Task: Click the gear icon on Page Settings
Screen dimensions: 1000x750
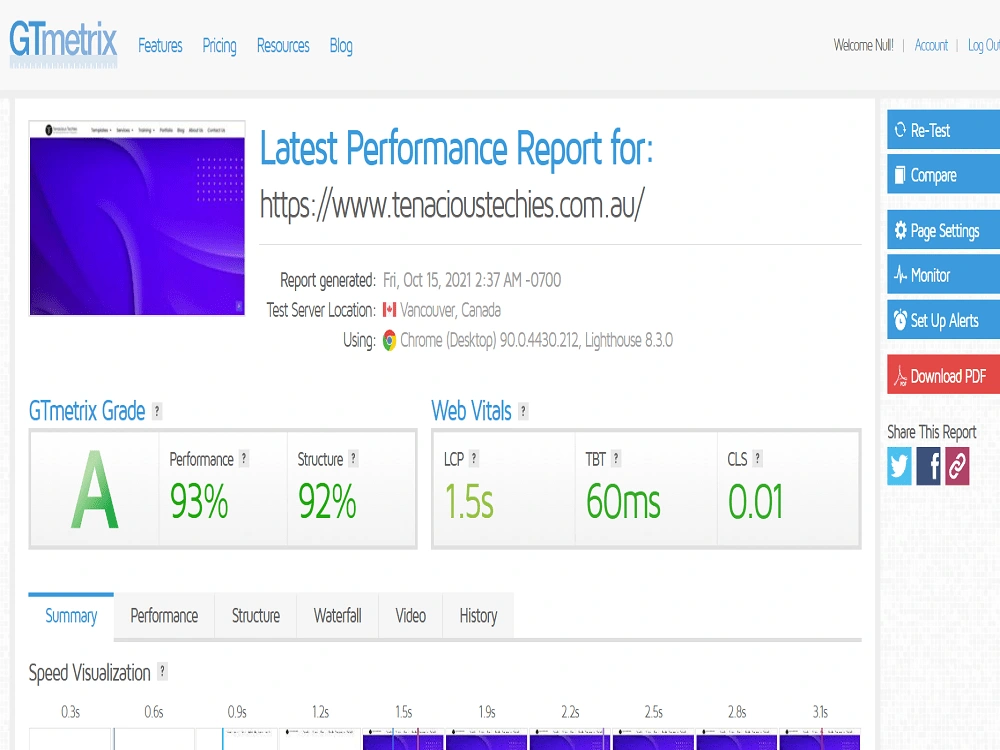Action: pyautogui.click(x=900, y=230)
